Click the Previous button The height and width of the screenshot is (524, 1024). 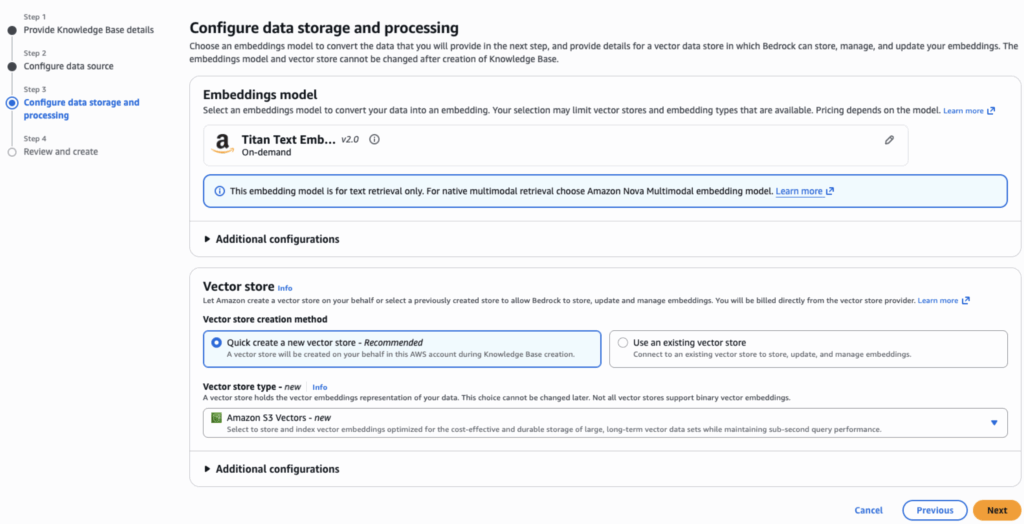pos(934,510)
